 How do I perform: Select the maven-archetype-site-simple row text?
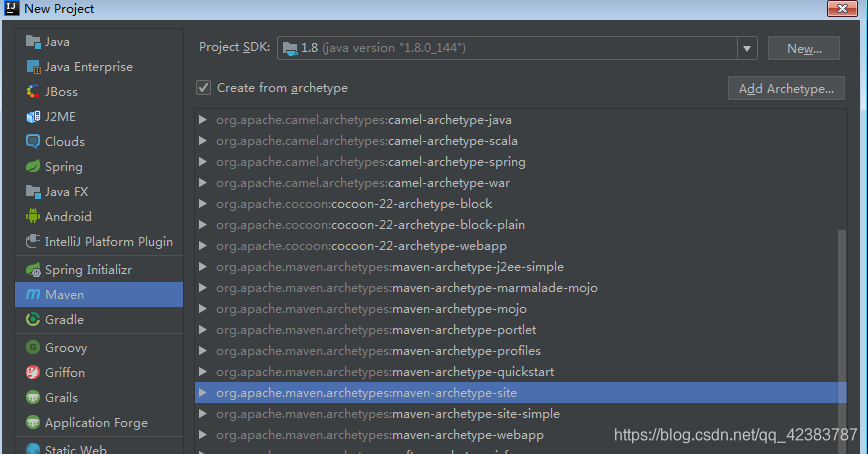pyautogui.click(x=388, y=414)
